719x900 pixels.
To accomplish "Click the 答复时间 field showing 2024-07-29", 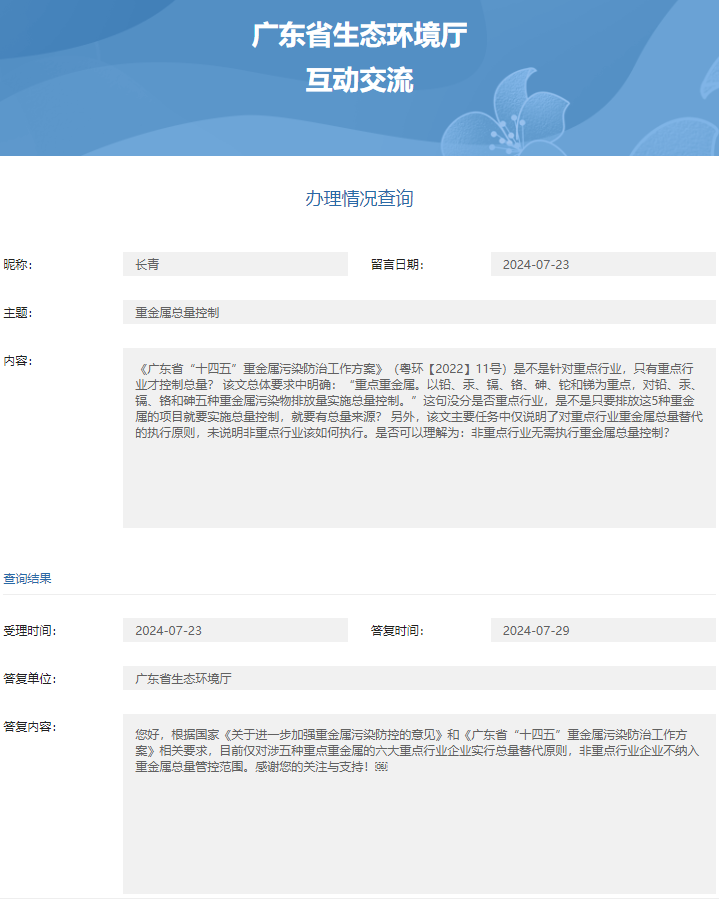I will 603,631.
